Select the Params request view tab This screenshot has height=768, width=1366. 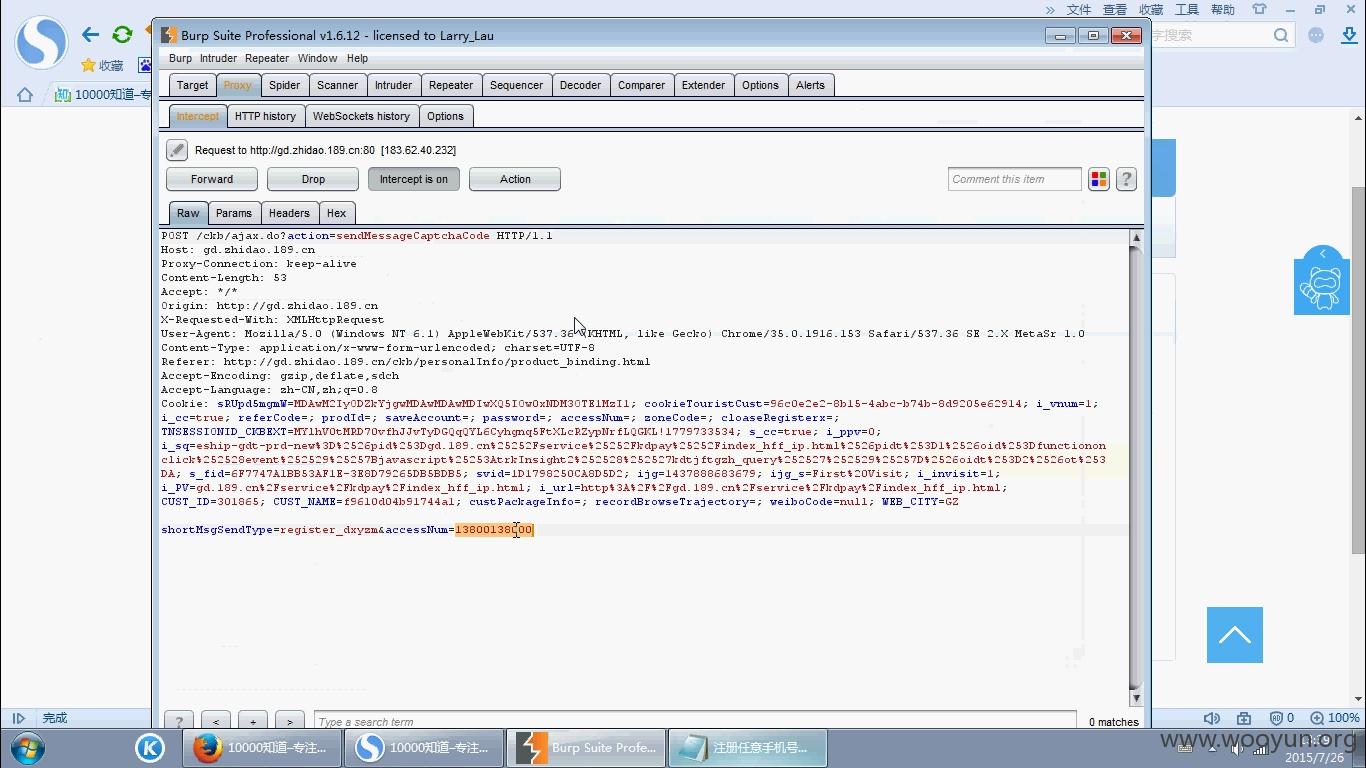coord(234,213)
